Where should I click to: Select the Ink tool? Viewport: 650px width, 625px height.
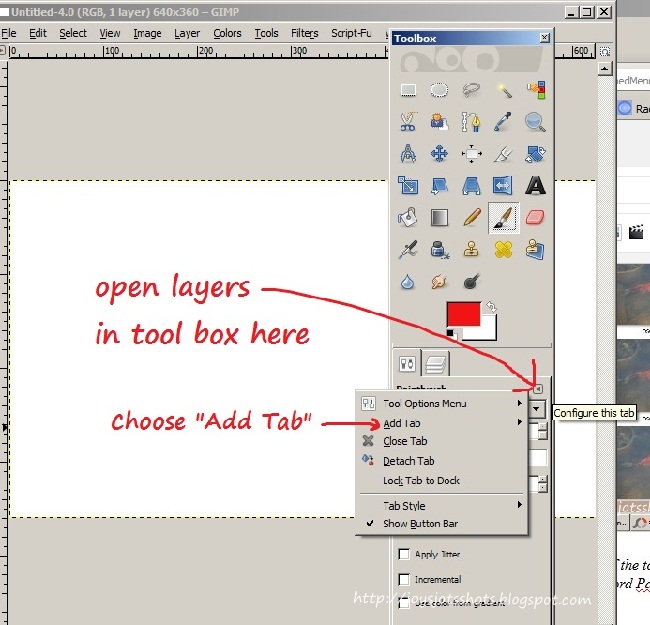440,250
